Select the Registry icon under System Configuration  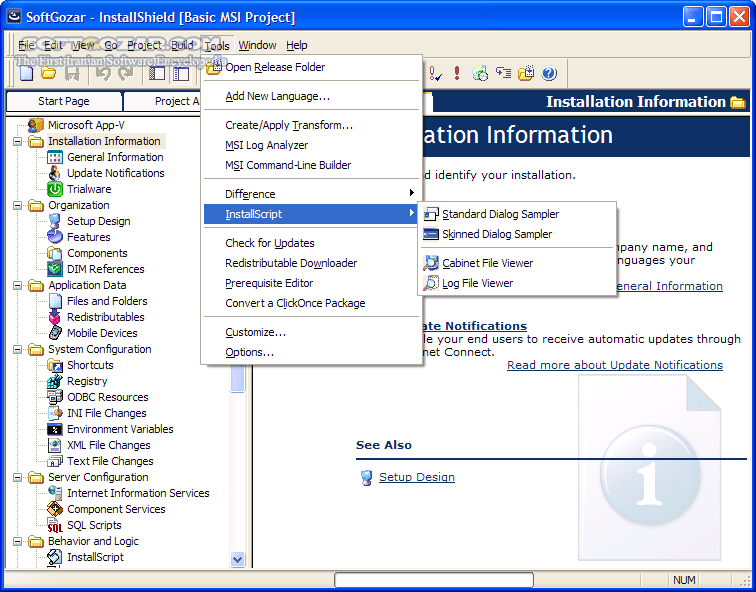pyautogui.click(x=55, y=381)
